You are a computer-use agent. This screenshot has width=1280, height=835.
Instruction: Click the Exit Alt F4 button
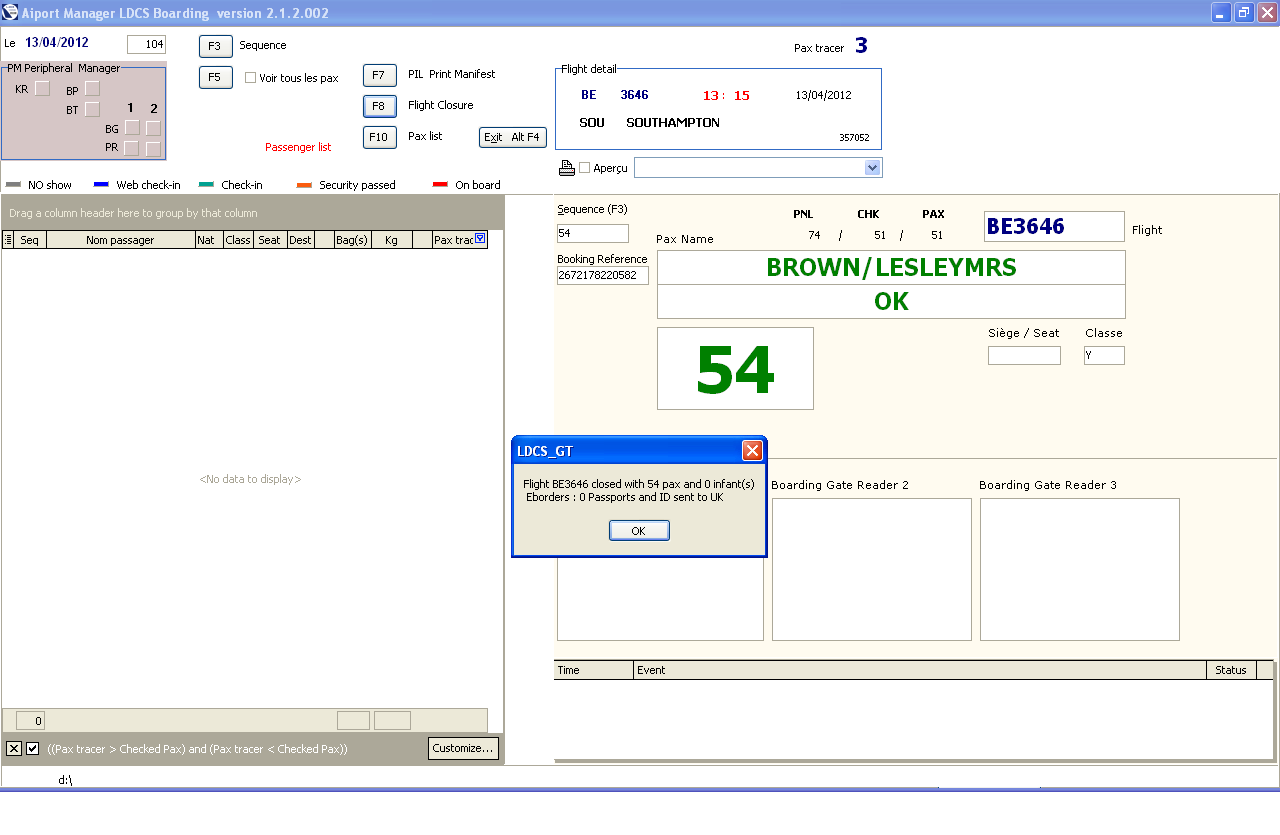(x=512, y=137)
